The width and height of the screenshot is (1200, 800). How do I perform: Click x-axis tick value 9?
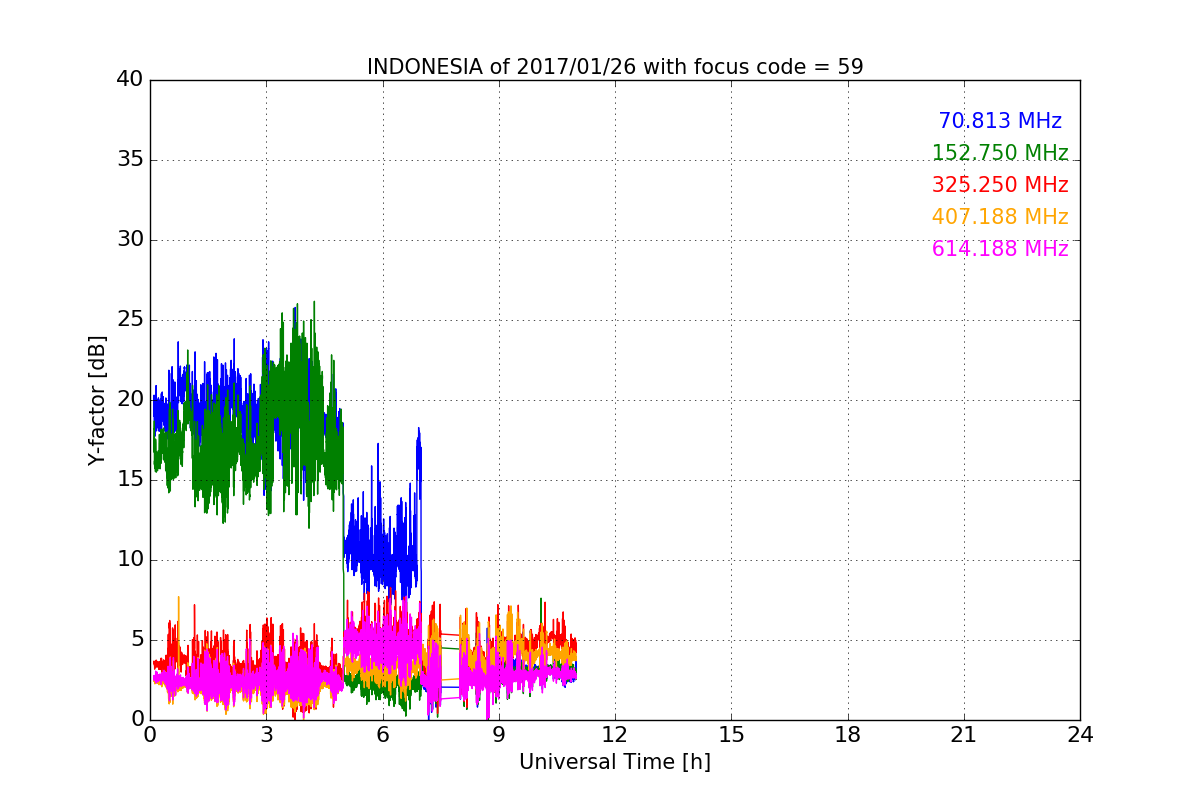coord(499,735)
